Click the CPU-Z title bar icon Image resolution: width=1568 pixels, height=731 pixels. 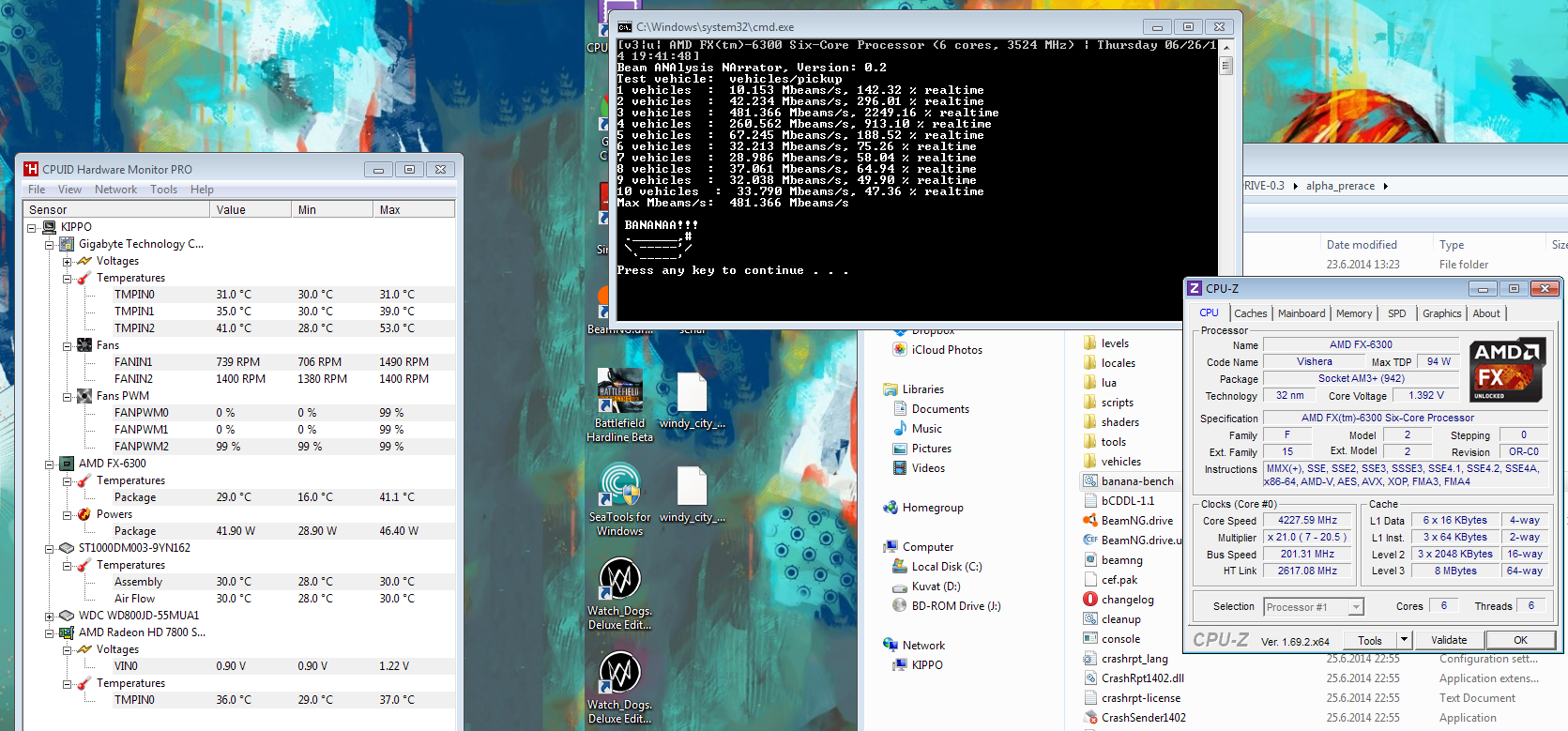coord(1195,288)
